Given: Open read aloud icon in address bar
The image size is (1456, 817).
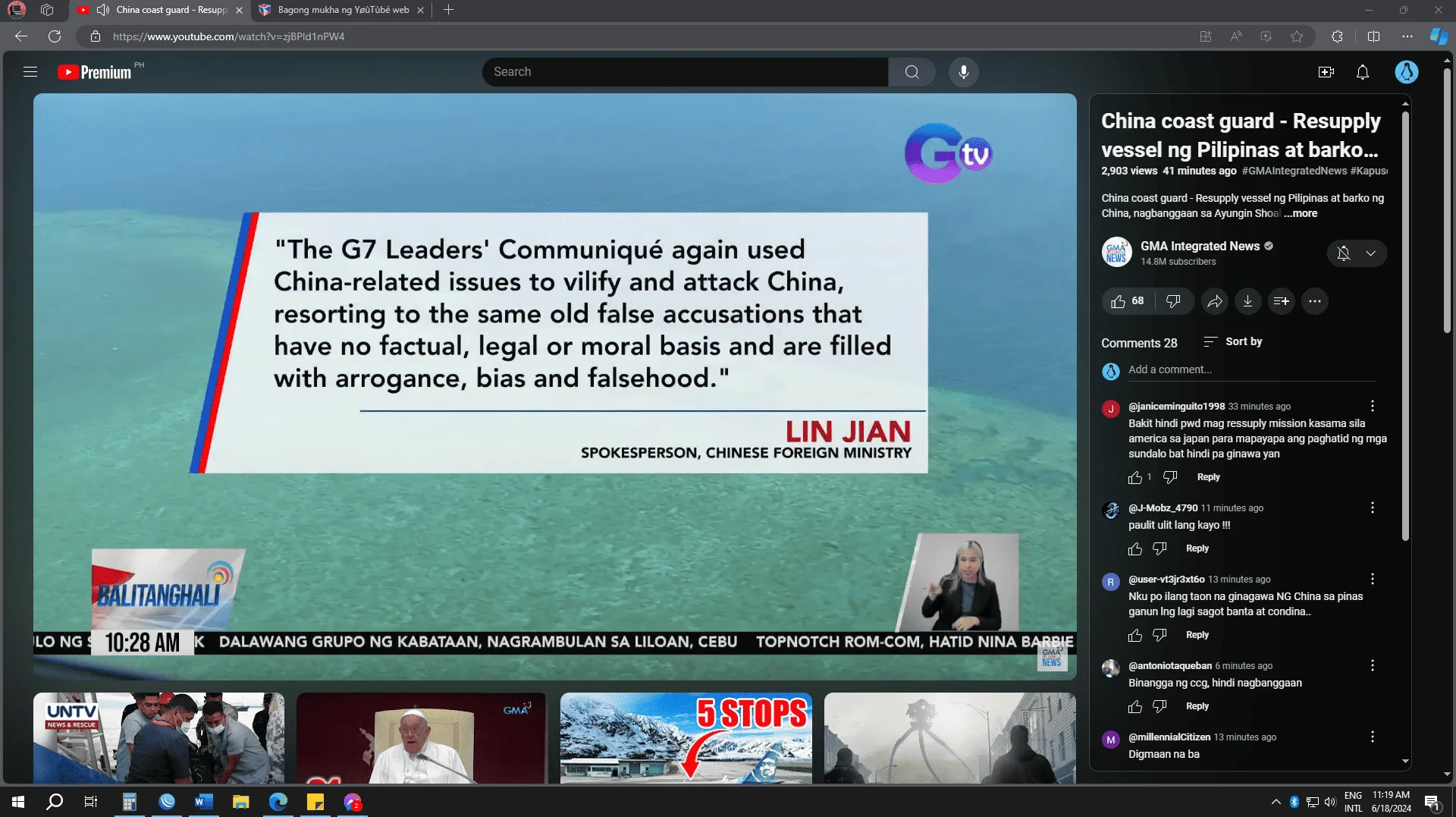Looking at the screenshot, I should 1235,36.
